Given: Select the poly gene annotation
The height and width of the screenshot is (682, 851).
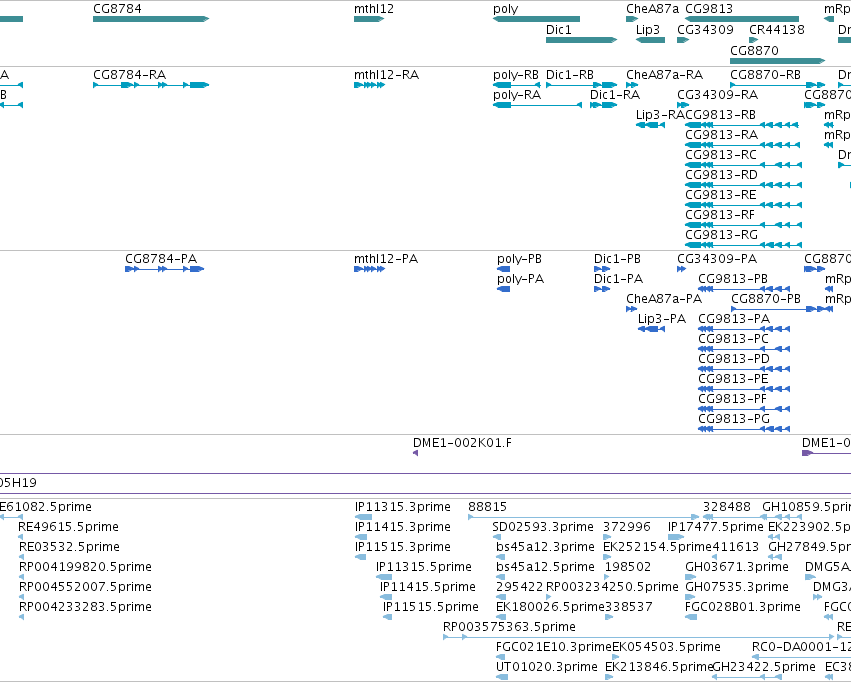Looking at the screenshot, I should coord(536,19).
